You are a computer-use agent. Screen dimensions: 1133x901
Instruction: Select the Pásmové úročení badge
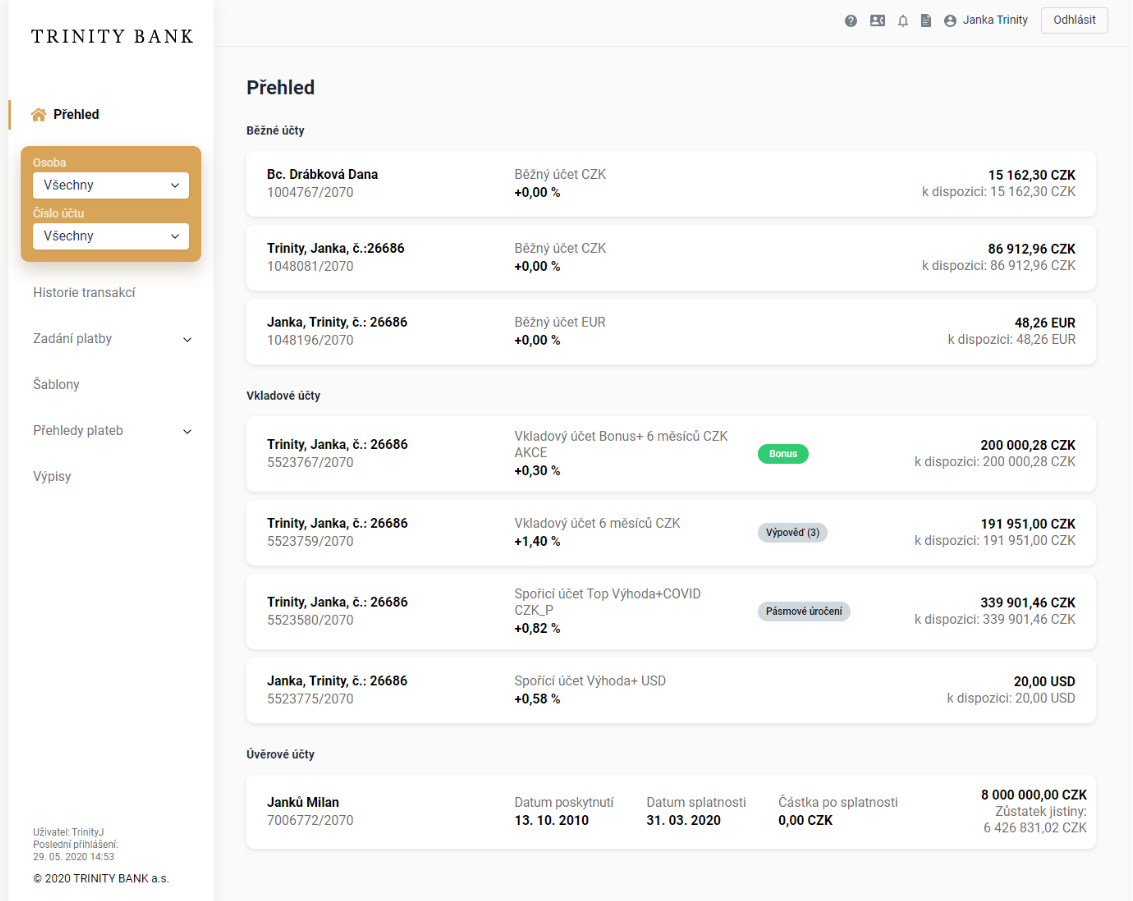[803, 612]
